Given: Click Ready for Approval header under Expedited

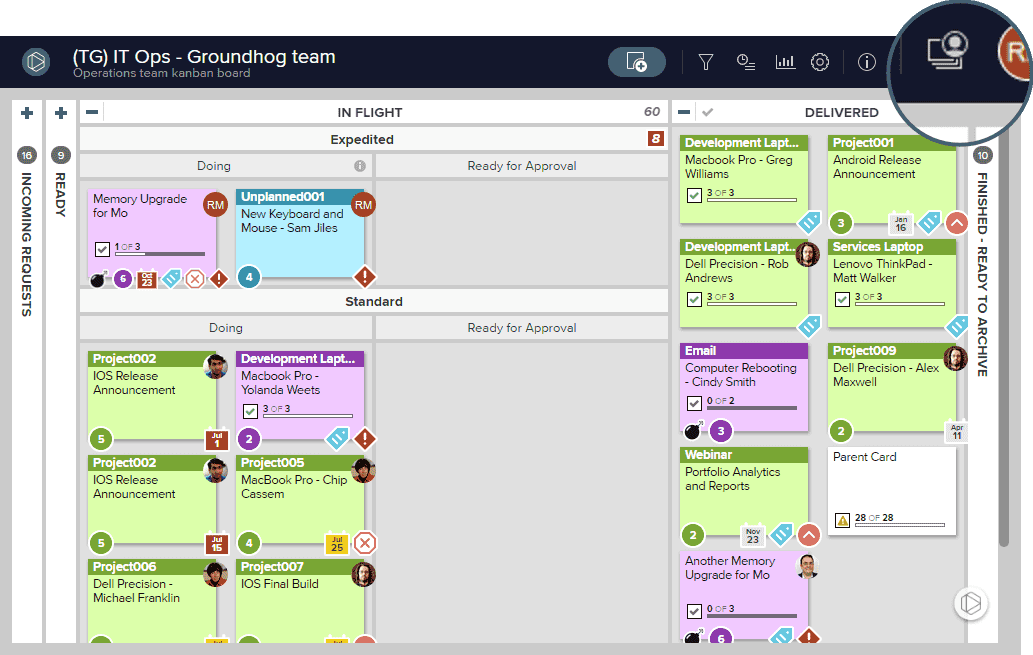Looking at the screenshot, I should 522,166.
